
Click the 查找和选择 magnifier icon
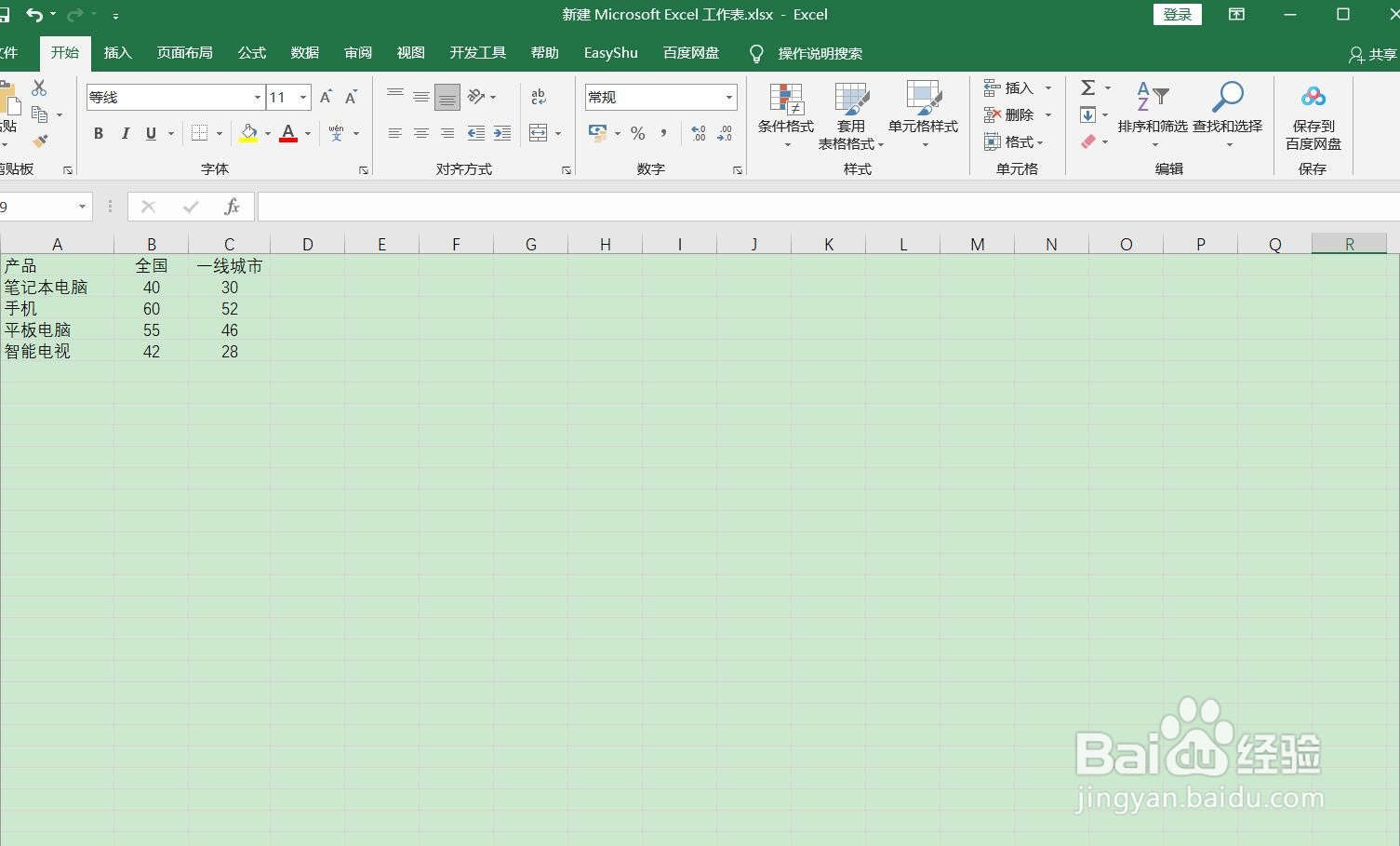click(1228, 98)
